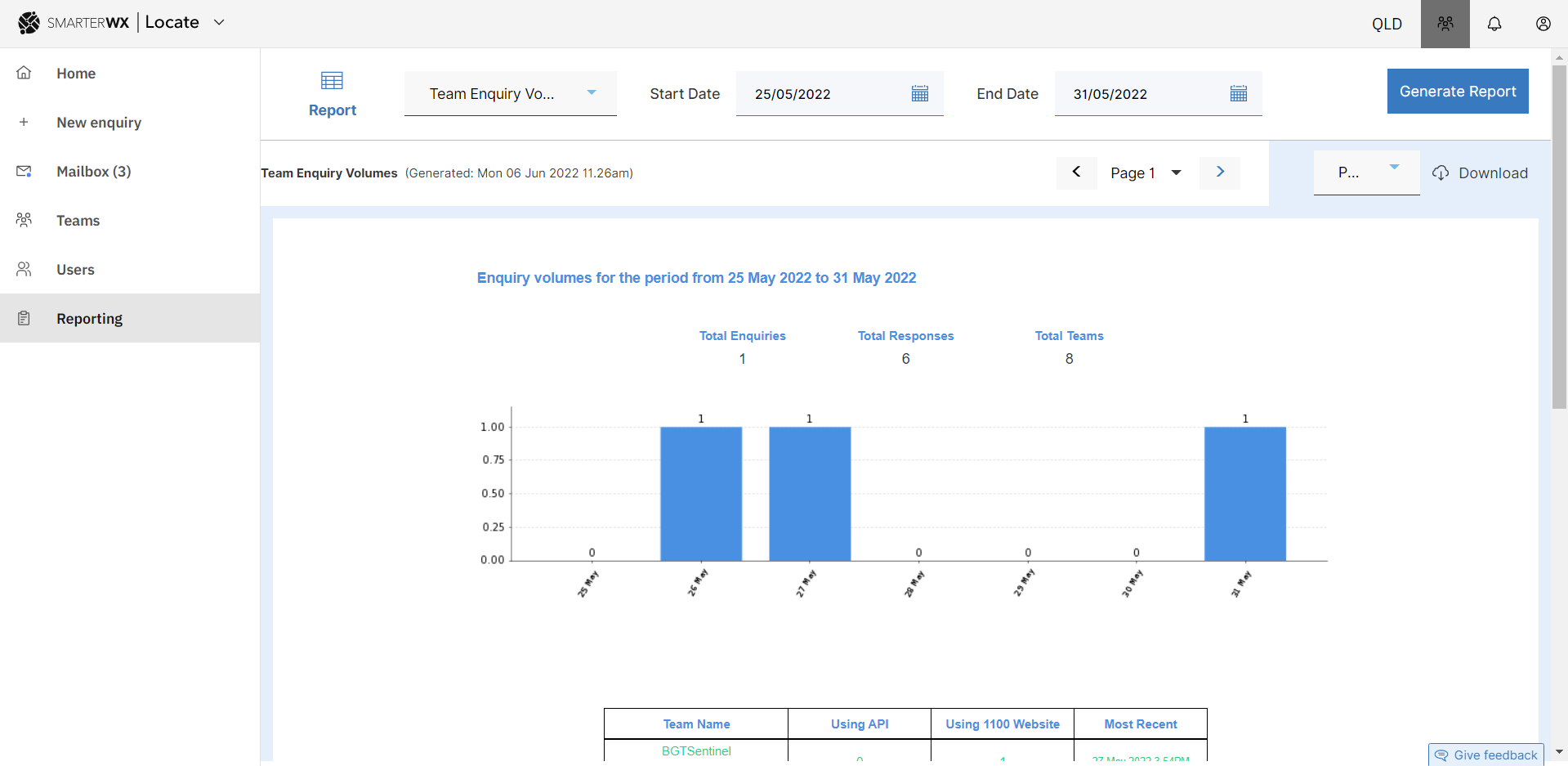Select the Home icon in sidebar

tap(24, 73)
